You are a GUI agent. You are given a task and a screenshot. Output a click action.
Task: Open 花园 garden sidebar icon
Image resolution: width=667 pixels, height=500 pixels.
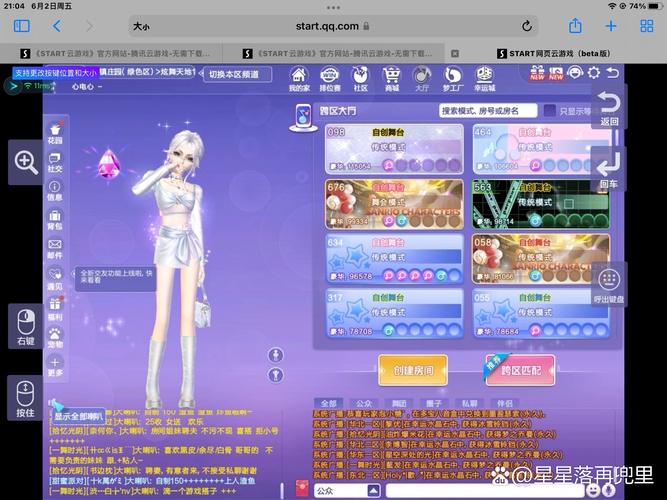pyautogui.click(x=55, y=132)
